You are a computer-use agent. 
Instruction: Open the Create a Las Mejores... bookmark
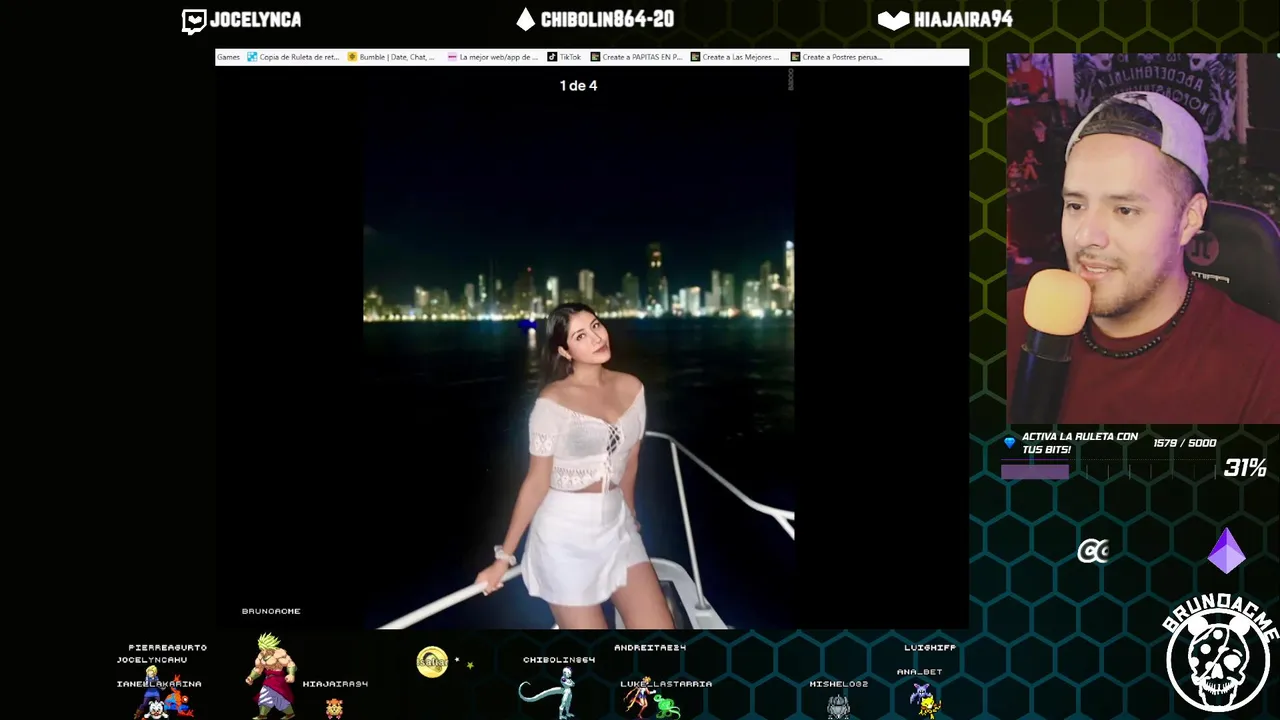click(x=735, y=57)
